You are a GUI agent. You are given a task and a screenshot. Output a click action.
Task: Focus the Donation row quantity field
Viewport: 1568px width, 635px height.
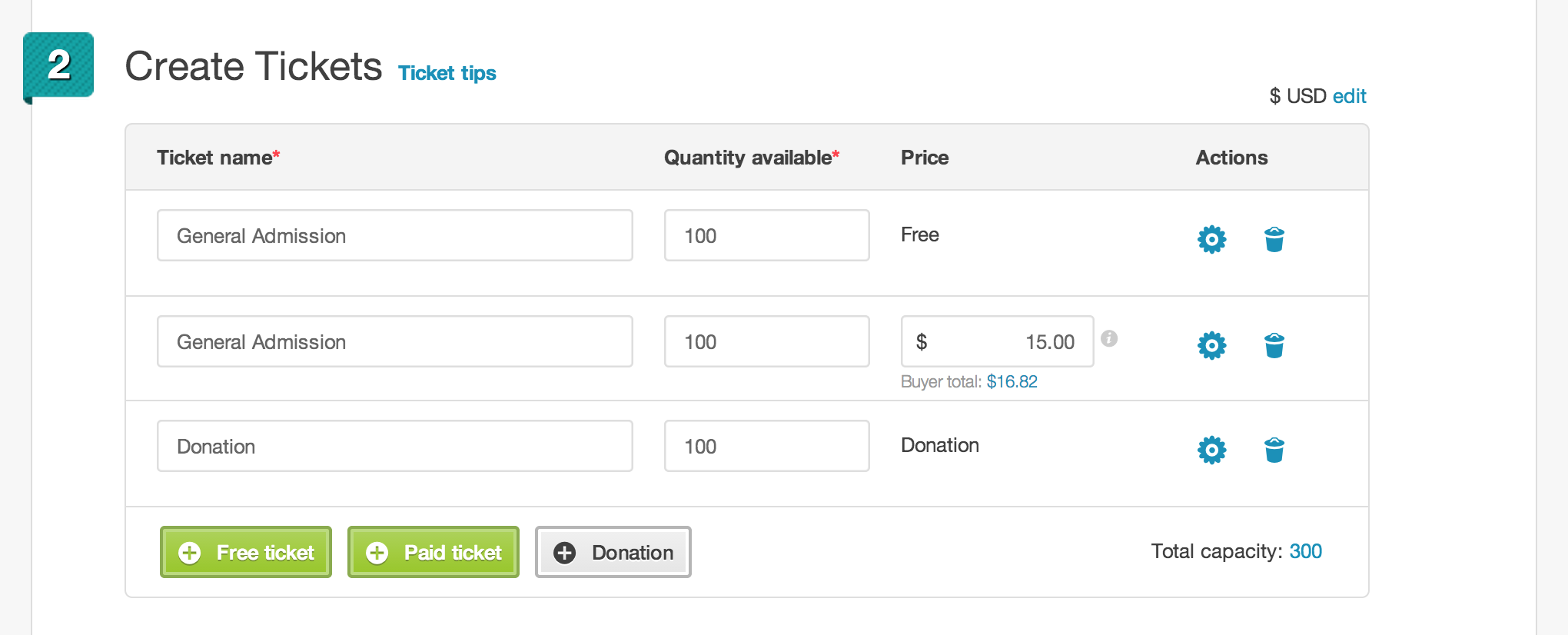click(x=767, y=446)
